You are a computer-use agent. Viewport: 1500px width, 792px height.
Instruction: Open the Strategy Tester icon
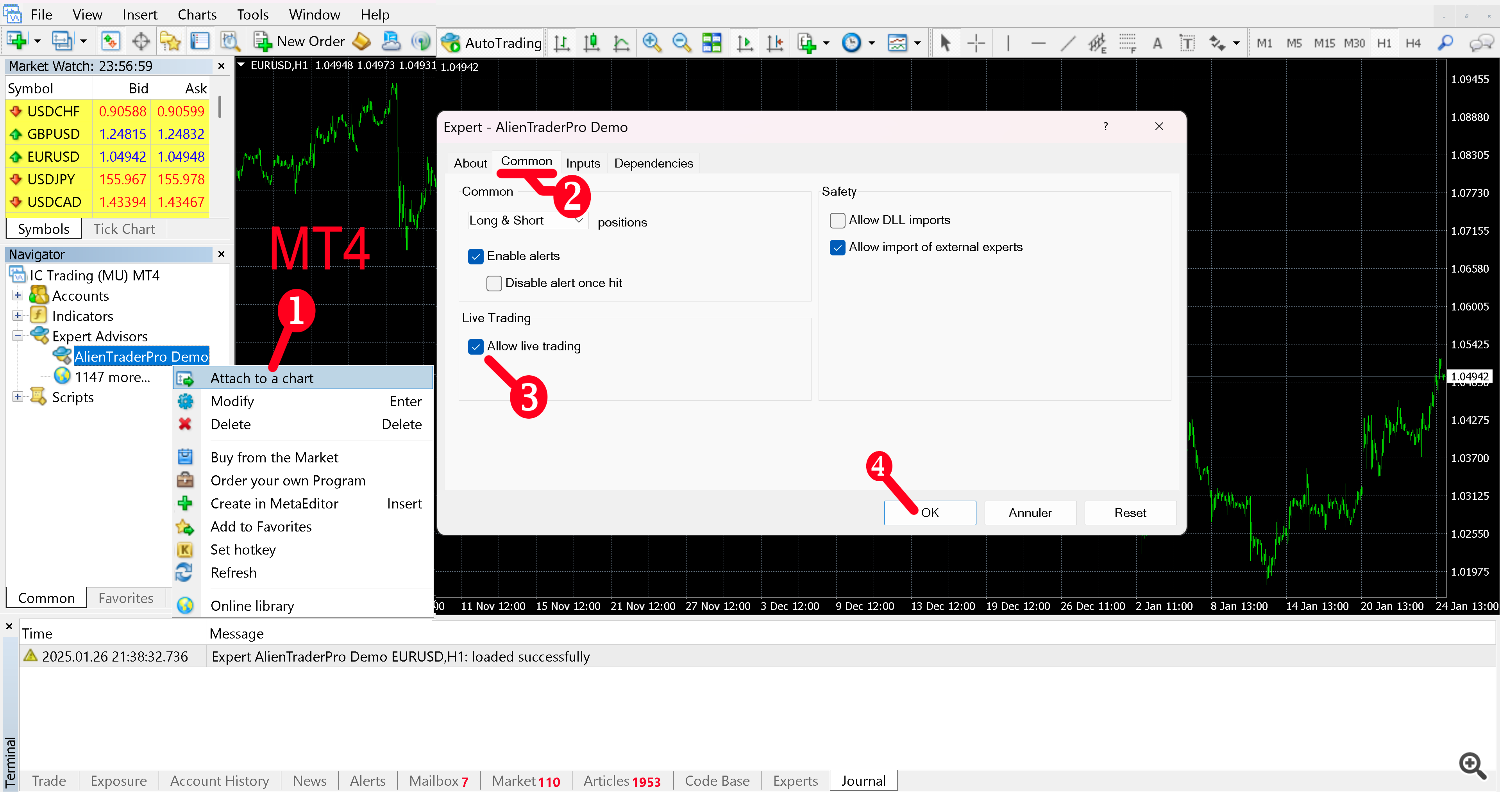coord(231,42)
